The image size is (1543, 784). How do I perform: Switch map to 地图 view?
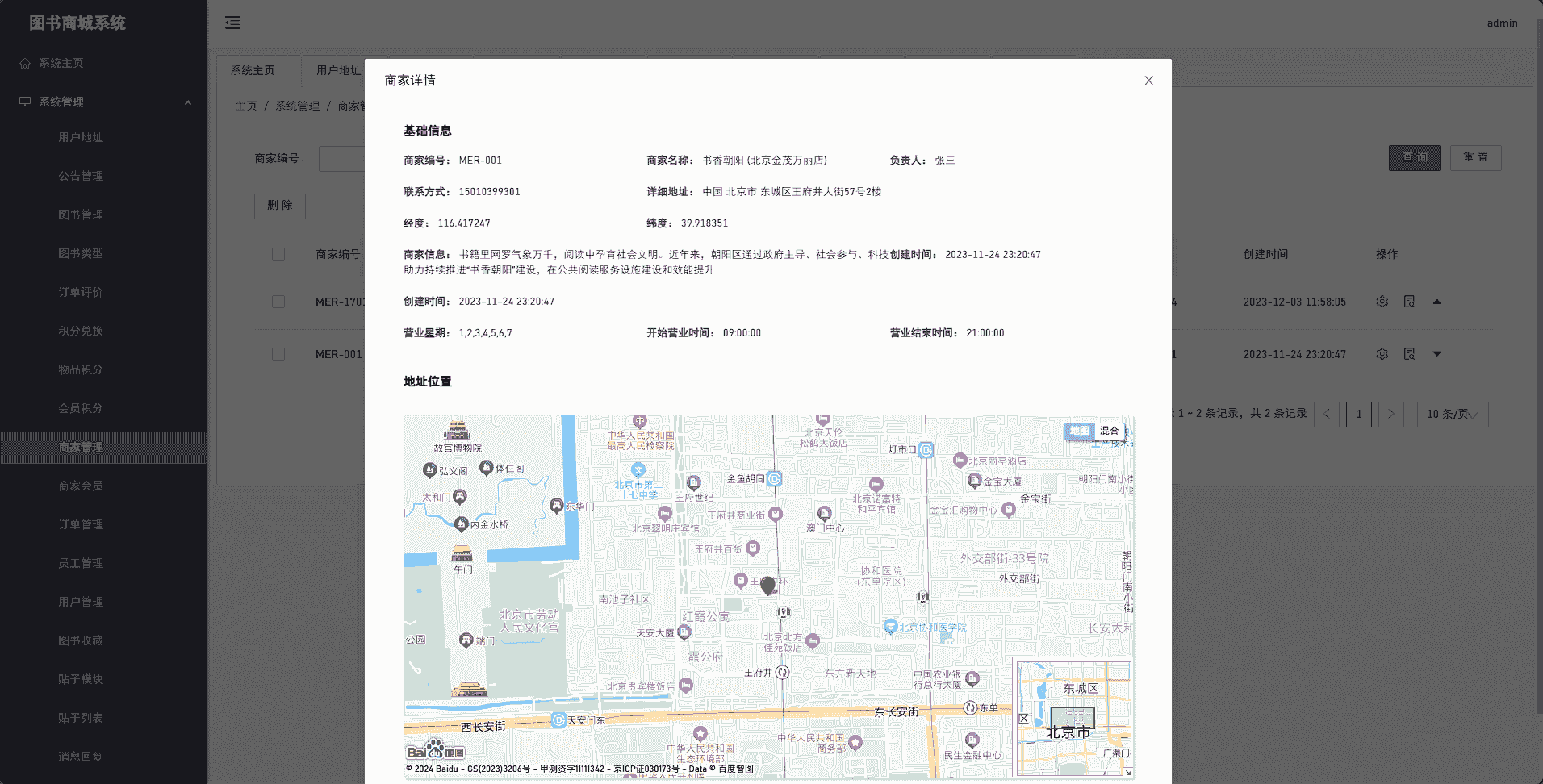point(1080,432)
